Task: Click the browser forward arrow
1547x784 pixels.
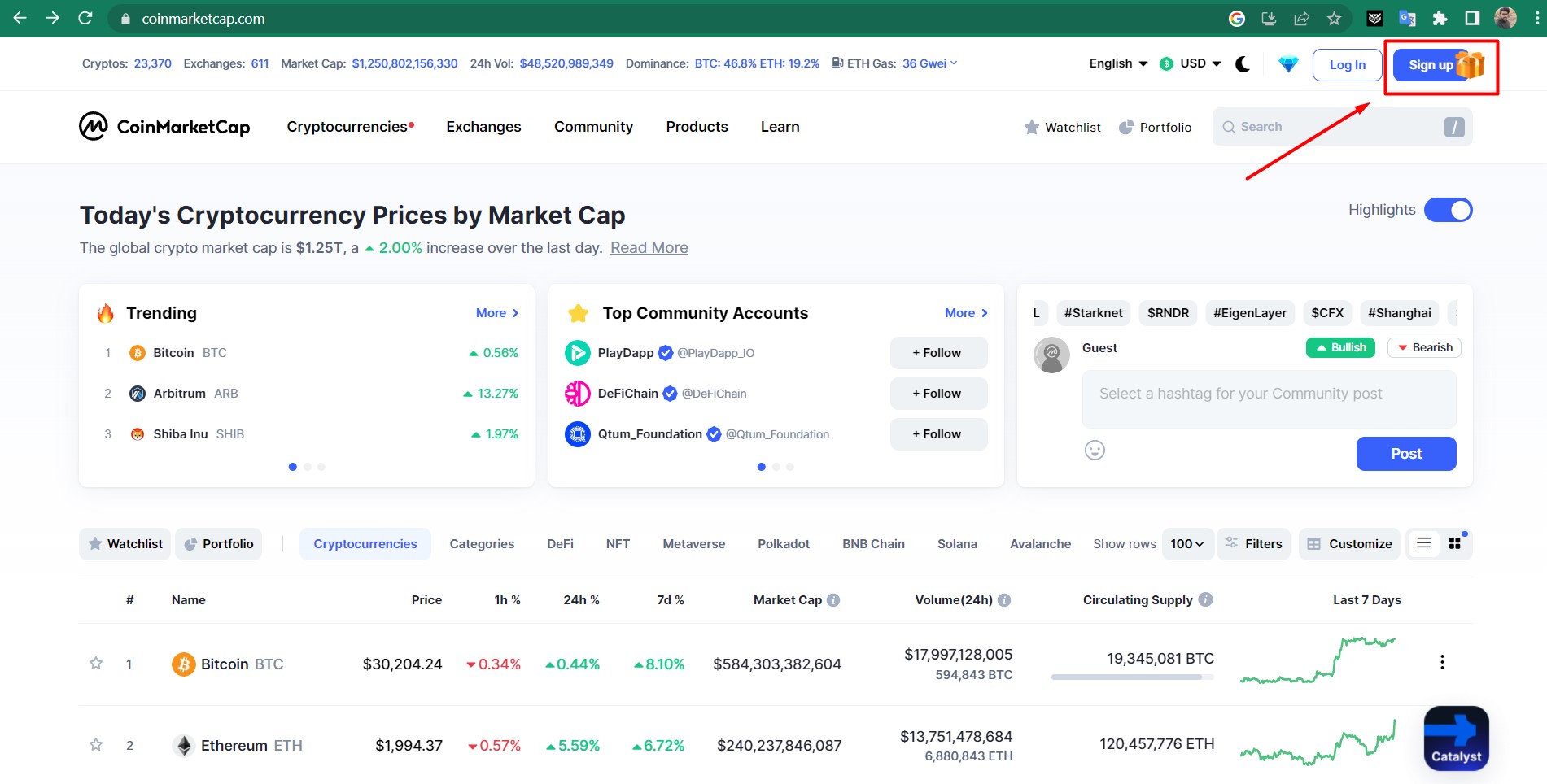Action: click(x=53, y=18)
